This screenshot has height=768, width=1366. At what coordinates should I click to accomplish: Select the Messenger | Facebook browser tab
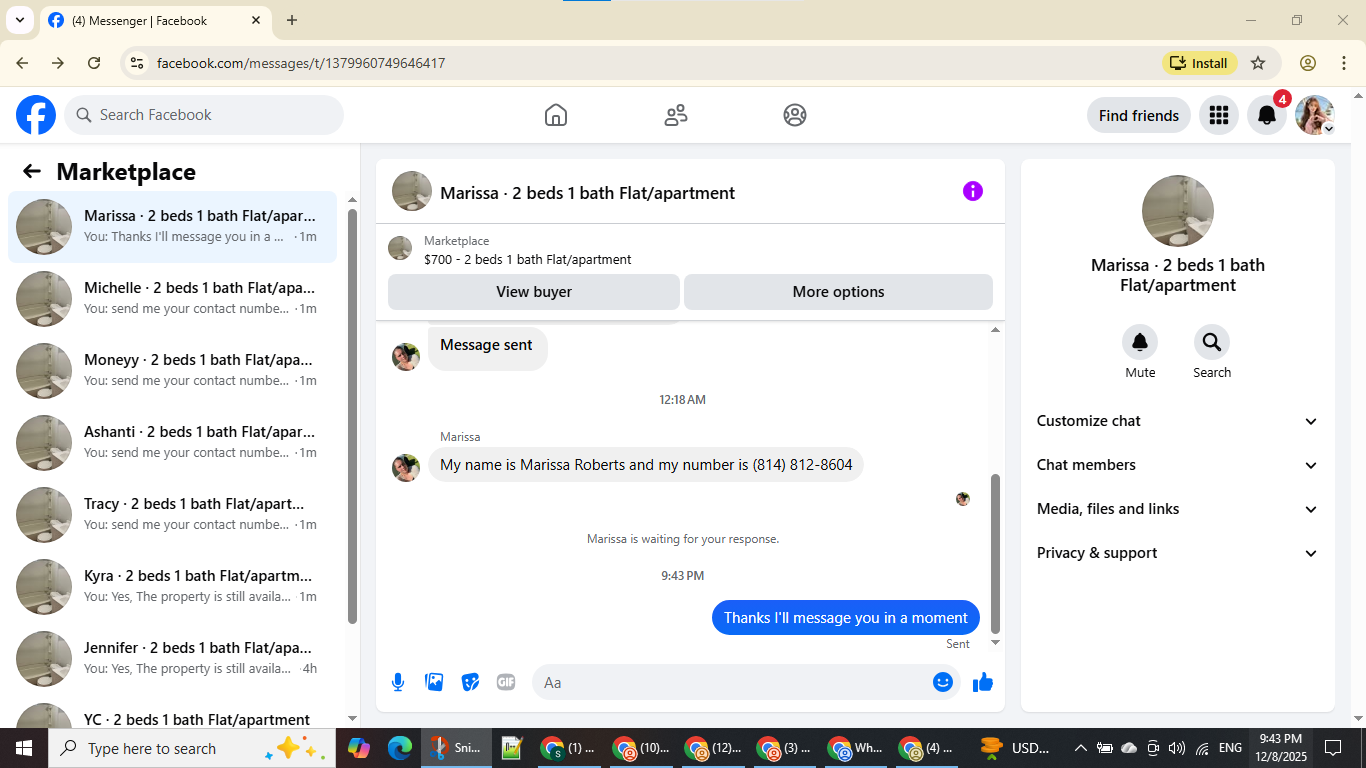(155, 20)
